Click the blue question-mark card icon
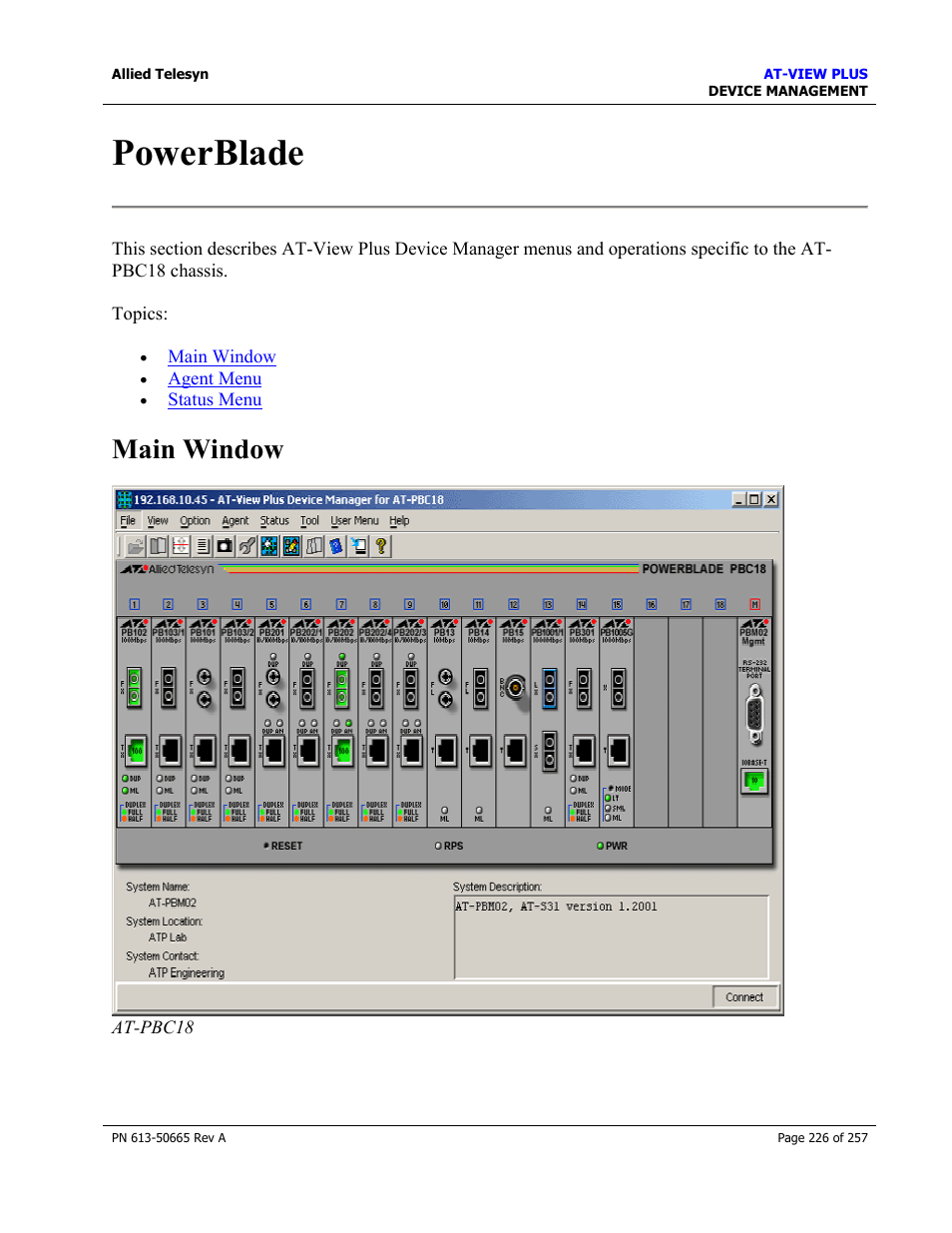This screenshot has height=1233, width=952. point(336,546)
